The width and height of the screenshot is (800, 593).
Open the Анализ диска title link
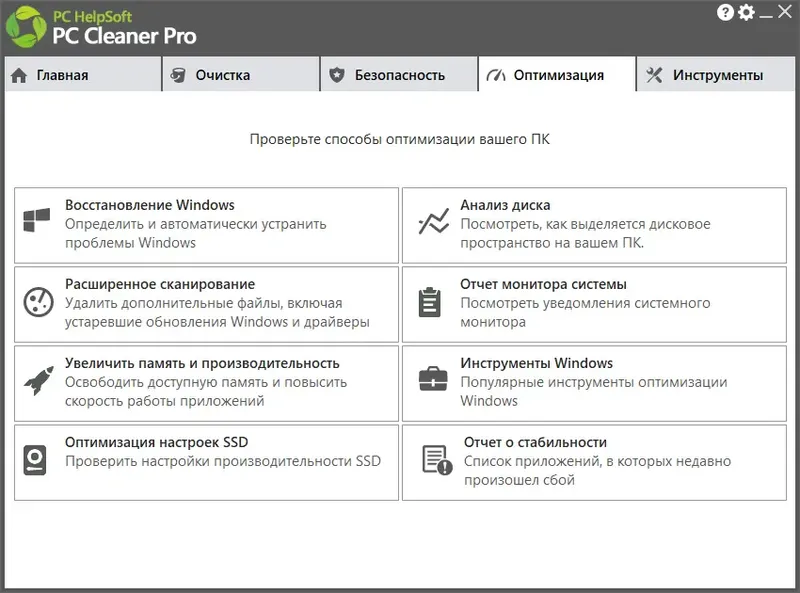(505, 205)
